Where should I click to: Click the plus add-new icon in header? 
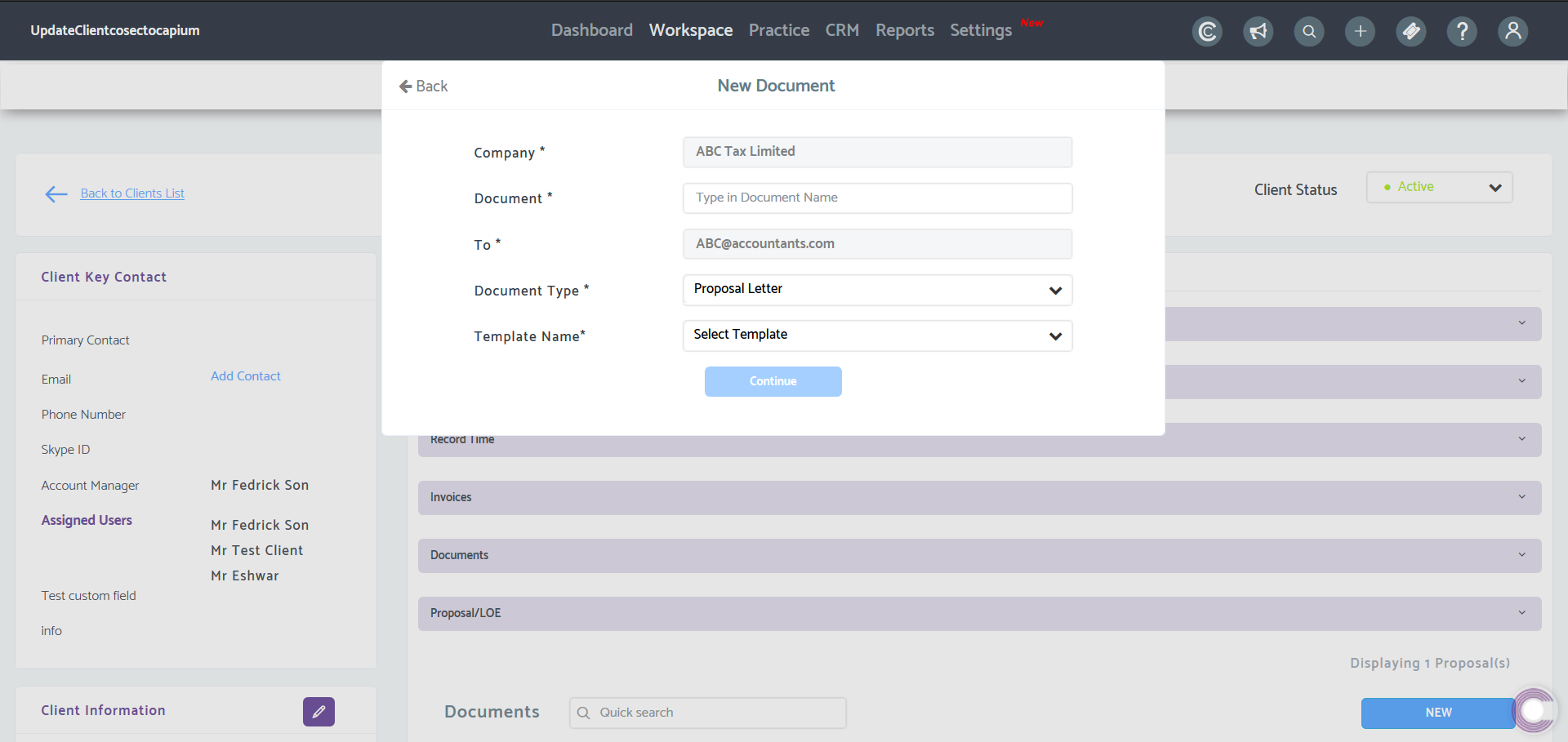coord(1360,31)
